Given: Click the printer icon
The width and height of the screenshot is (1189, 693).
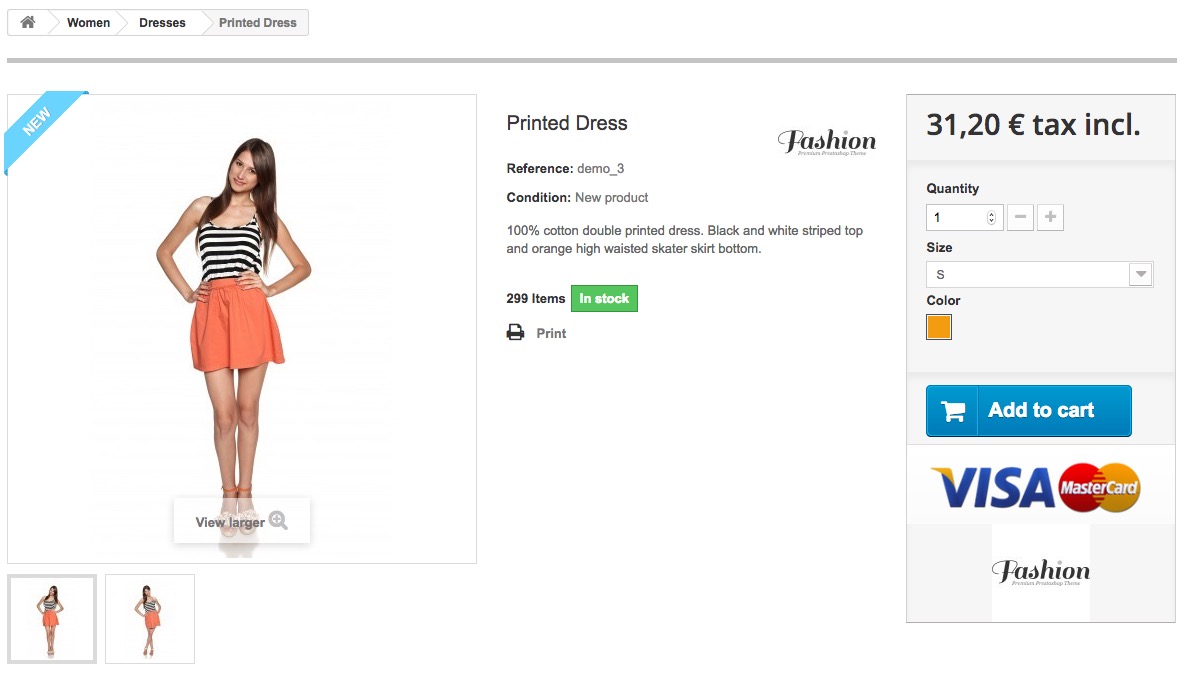Looking at the screenshot, I should click(x=515, y=333).
